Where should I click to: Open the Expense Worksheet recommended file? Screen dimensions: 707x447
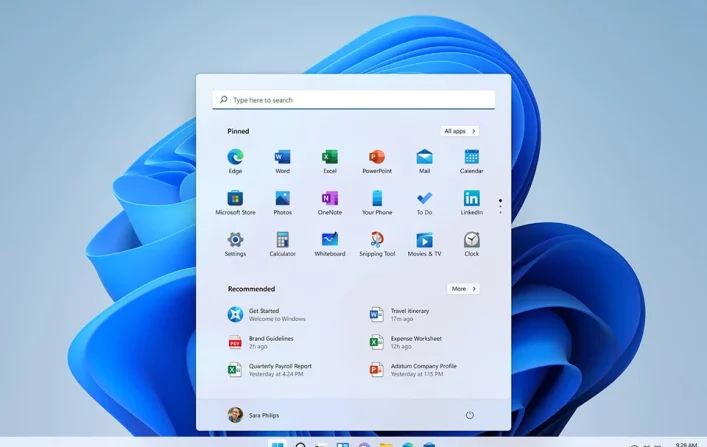[406, 342]
